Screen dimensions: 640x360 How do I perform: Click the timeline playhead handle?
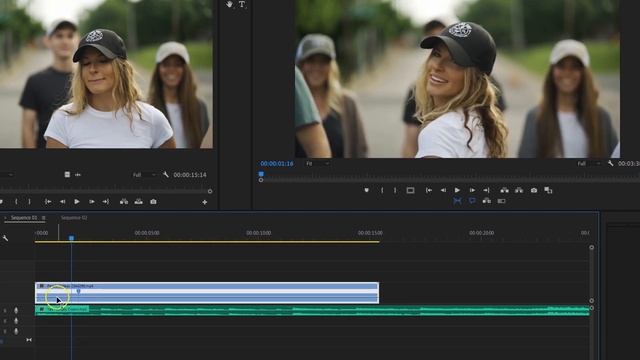pyautogui.click(x=71, y=238)
